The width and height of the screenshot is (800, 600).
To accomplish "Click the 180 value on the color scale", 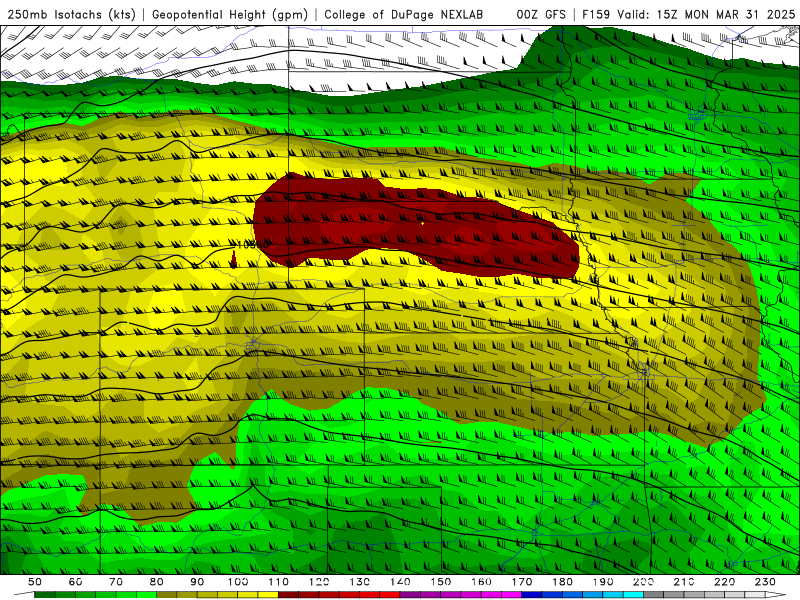I will coord(562,582).
